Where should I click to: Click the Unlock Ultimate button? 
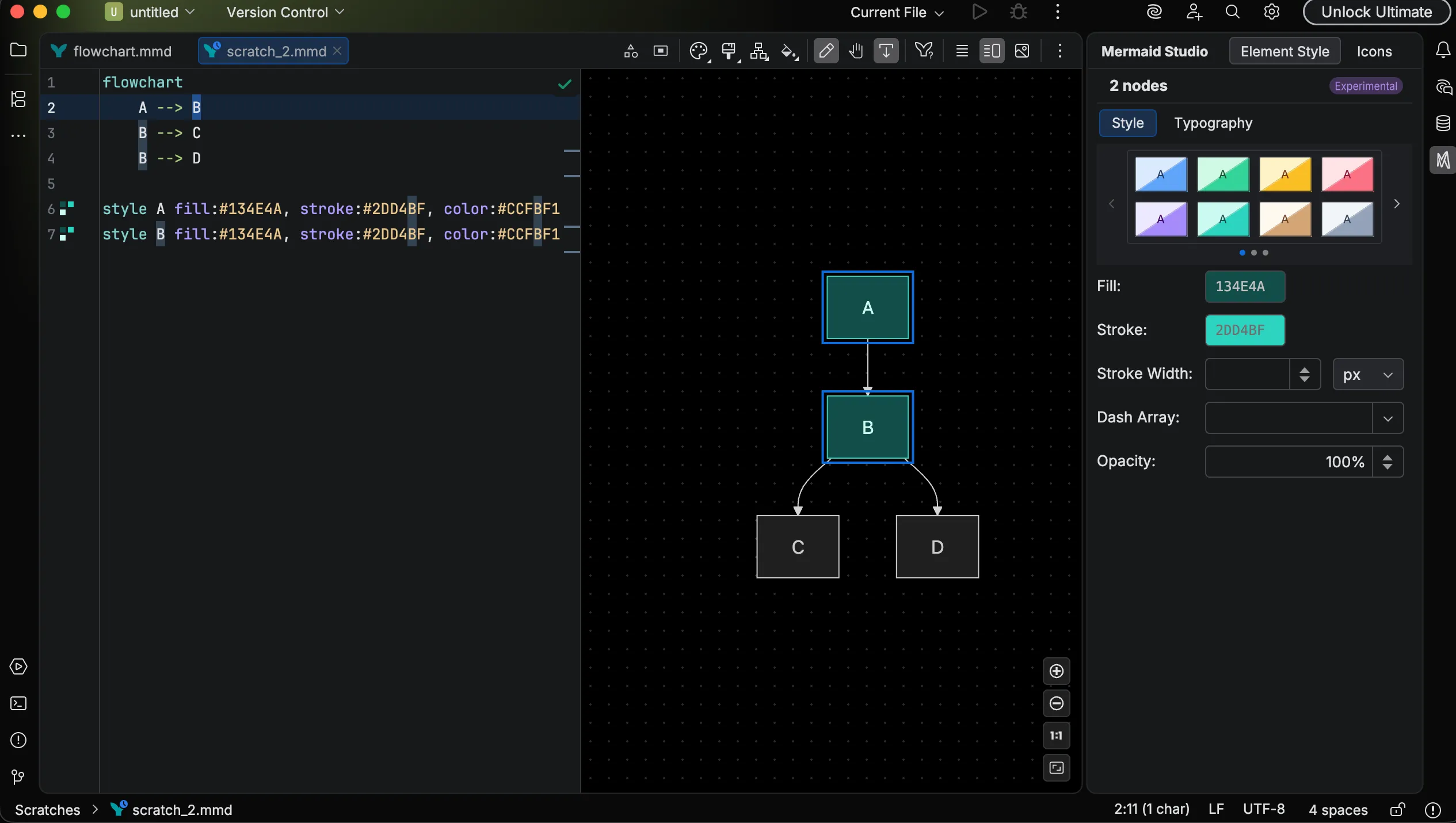pos(1376,12)
